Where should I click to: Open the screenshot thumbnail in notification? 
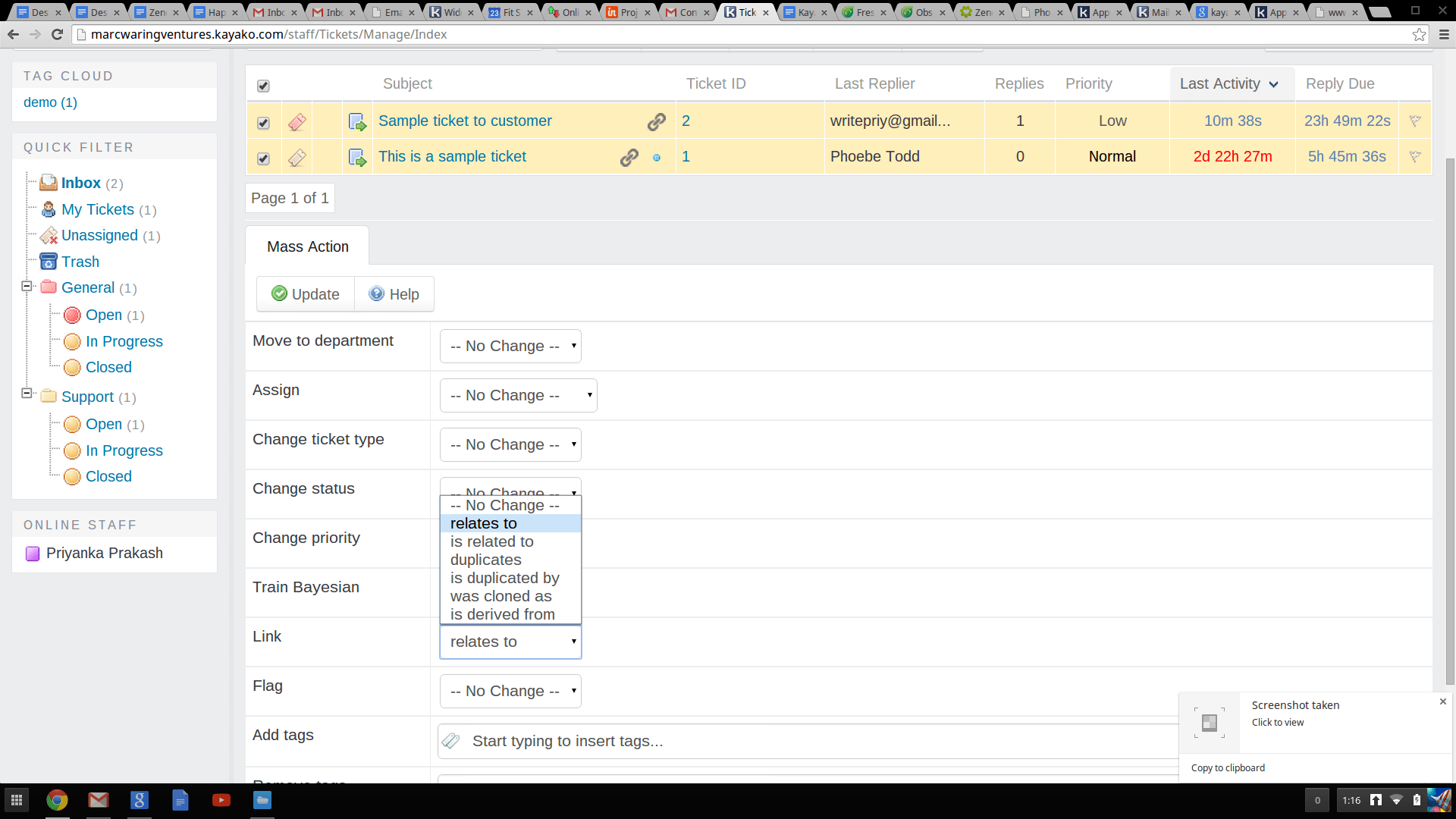point(1210,723)
